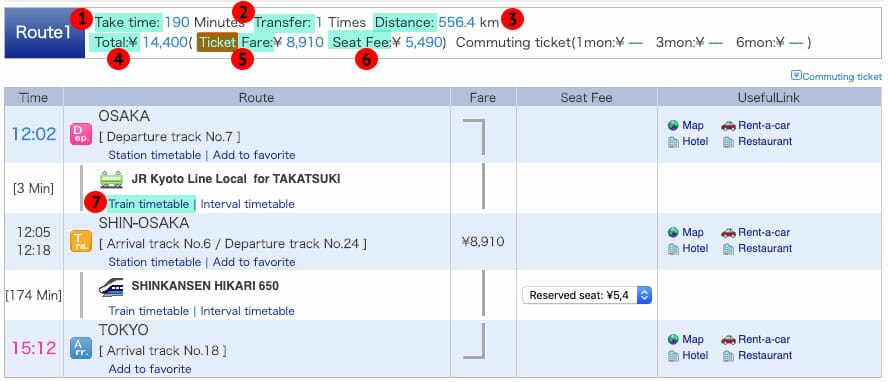This screenshot has width=888, height=382.
Task: Click JR Kyoto Line Local for TAKATSUKI text
Action: pos(236,179)
